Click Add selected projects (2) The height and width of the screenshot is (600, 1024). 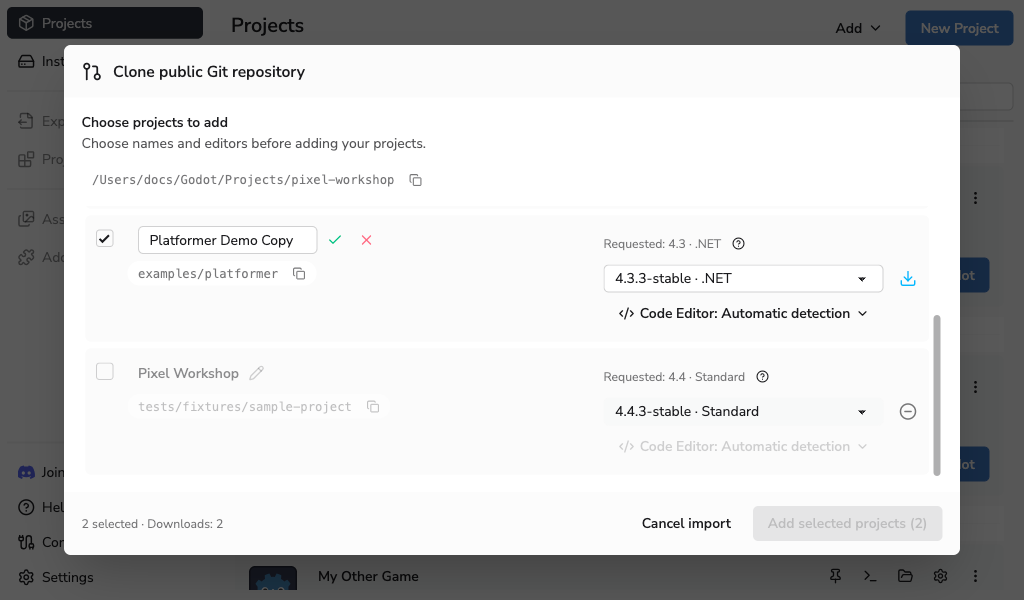(x=847, y=524)
